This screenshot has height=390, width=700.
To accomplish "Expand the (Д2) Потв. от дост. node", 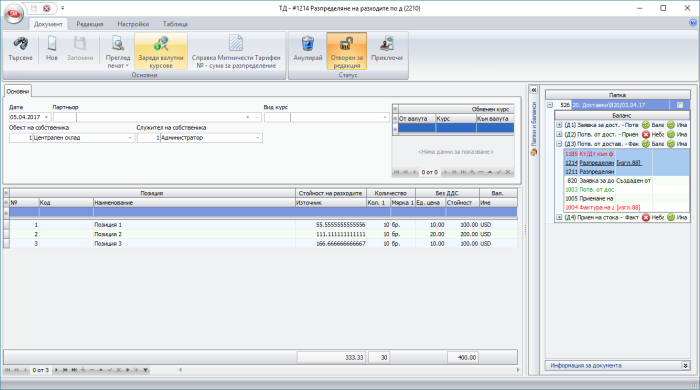I will pyautogui.click(x=559, y=134).
